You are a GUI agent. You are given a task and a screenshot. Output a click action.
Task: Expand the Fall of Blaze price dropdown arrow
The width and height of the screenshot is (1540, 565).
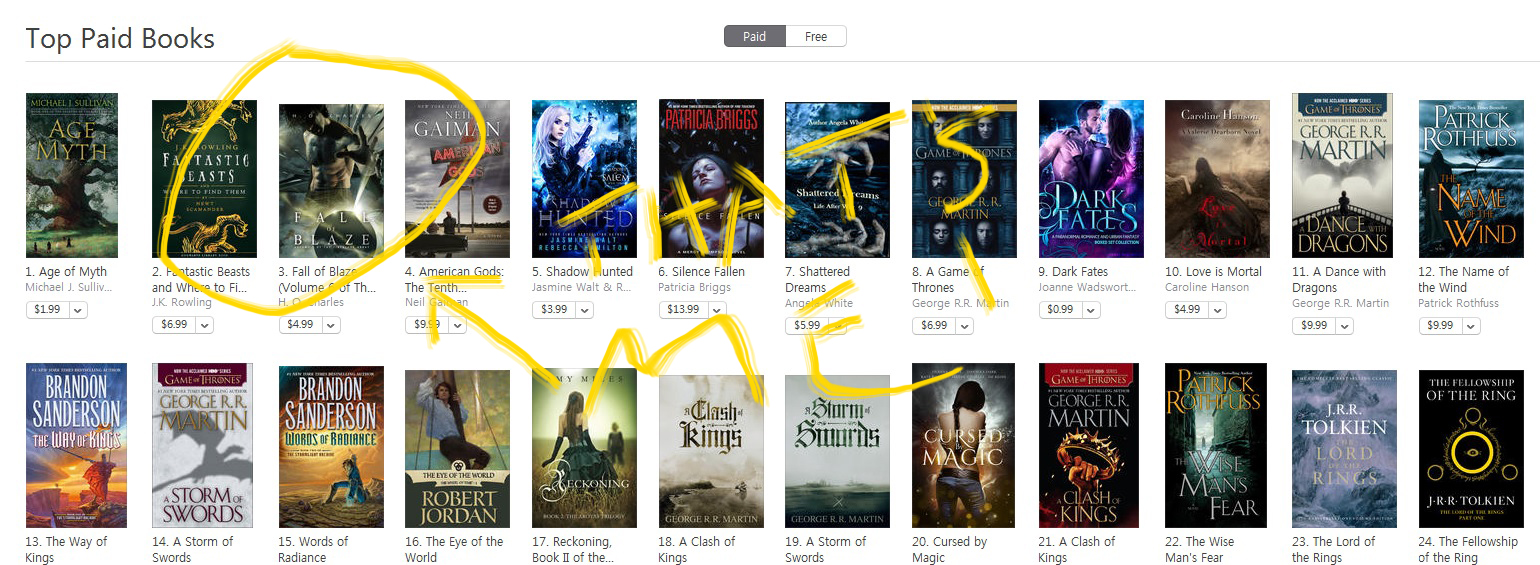click(x=331, y=325)
